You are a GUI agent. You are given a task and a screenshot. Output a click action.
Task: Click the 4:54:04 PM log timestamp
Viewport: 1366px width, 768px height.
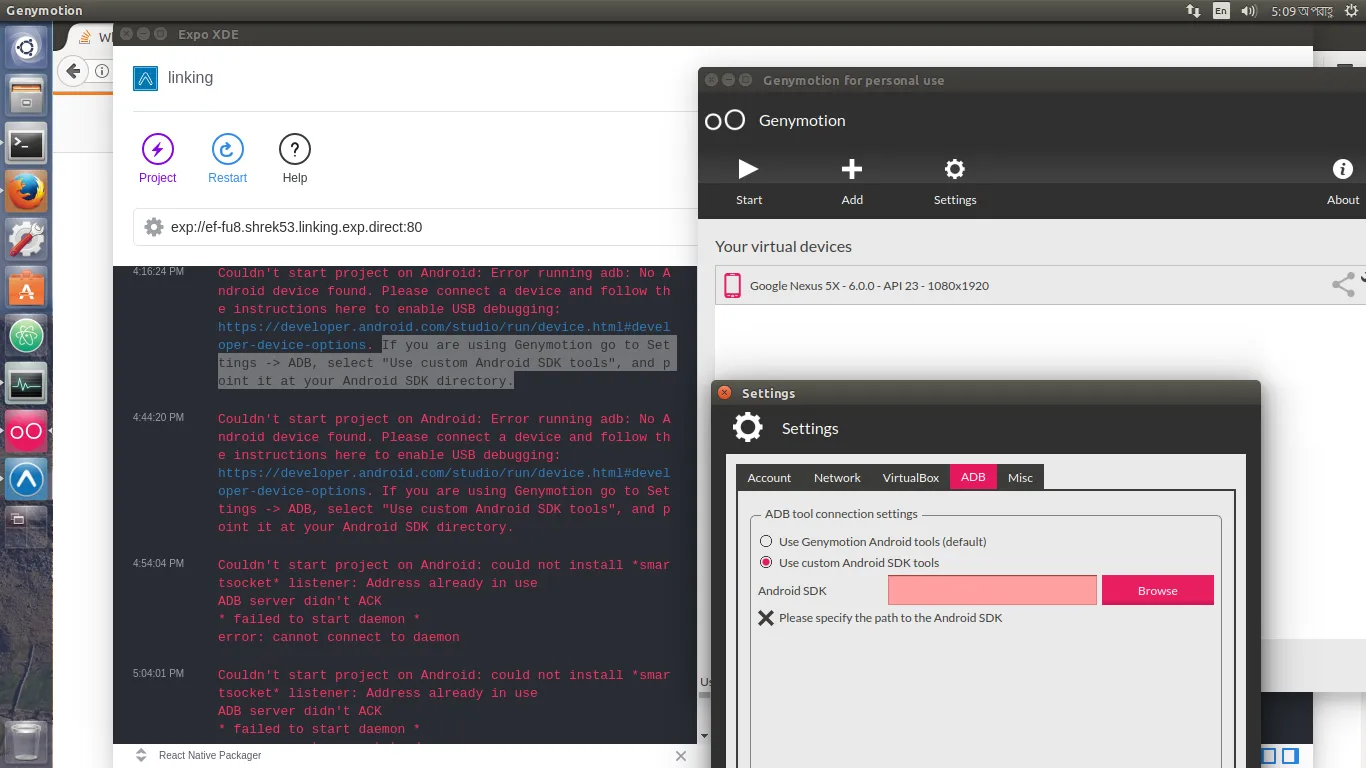point(158,564)
